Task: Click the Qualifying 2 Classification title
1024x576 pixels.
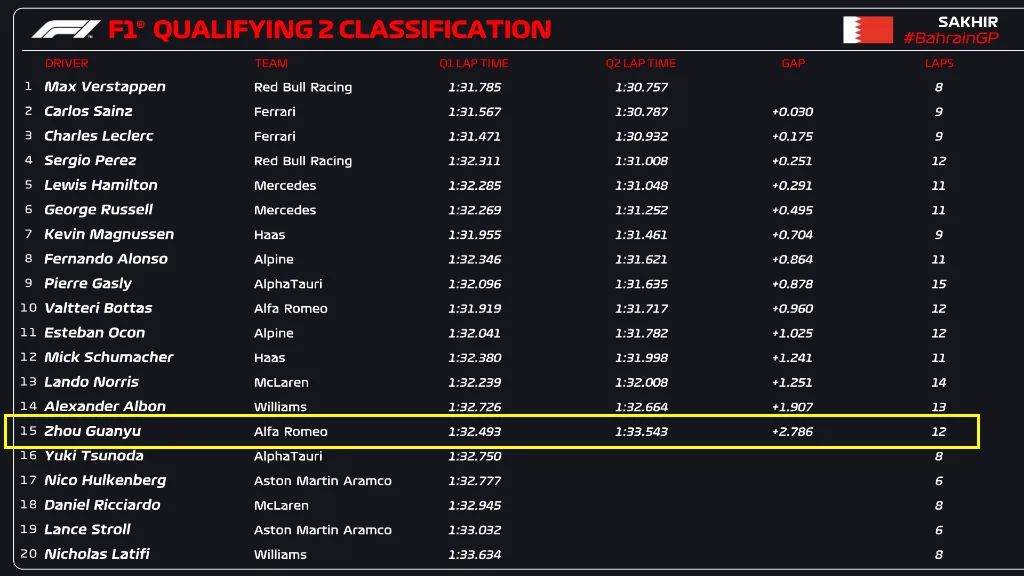Action: click(352, 29)
